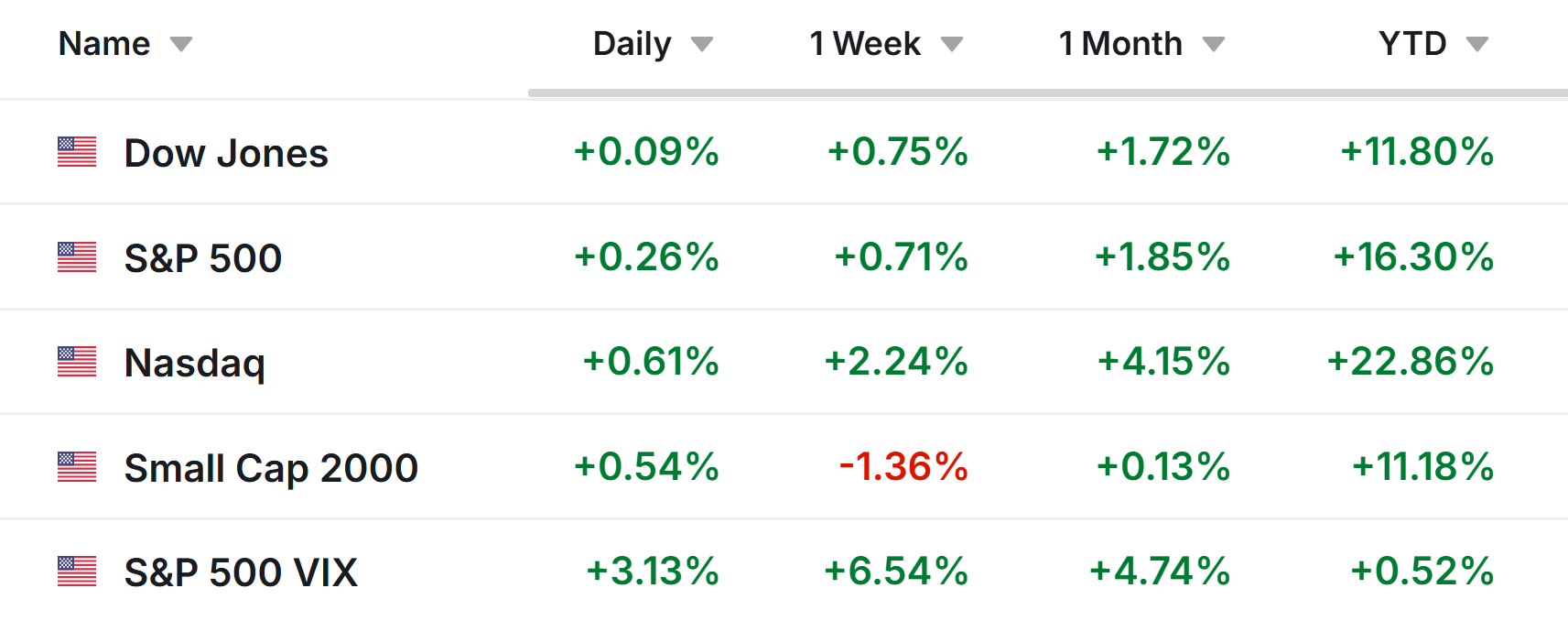Screen dimensions: 1568x621
Task: Click the US flag icon next to Nasdaq
Action: (77, 362)
